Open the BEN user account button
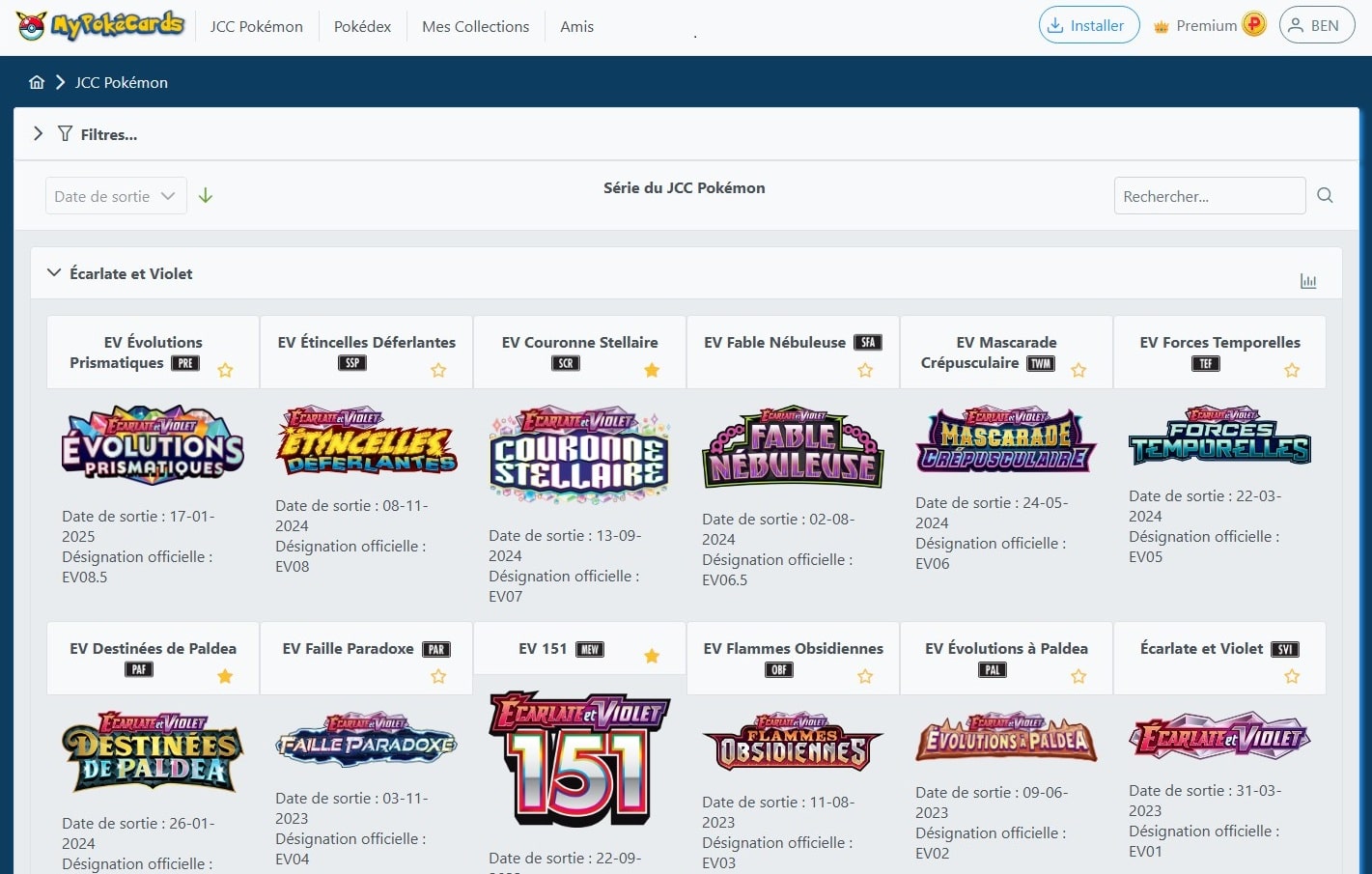This screenshot has width=1372, height=874. point(1316,26)
